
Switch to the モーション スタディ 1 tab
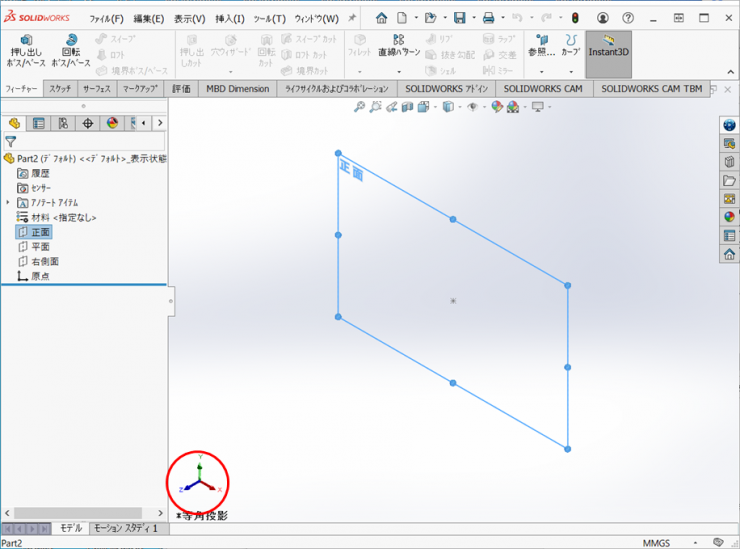(x=125, y=528)
